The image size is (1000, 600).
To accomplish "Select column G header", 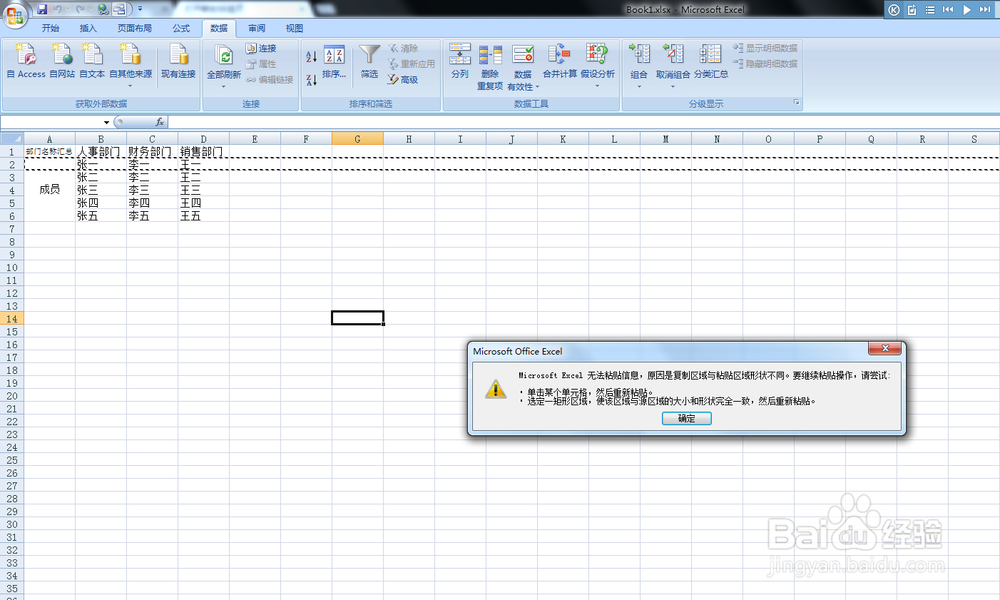I will 357,138.
